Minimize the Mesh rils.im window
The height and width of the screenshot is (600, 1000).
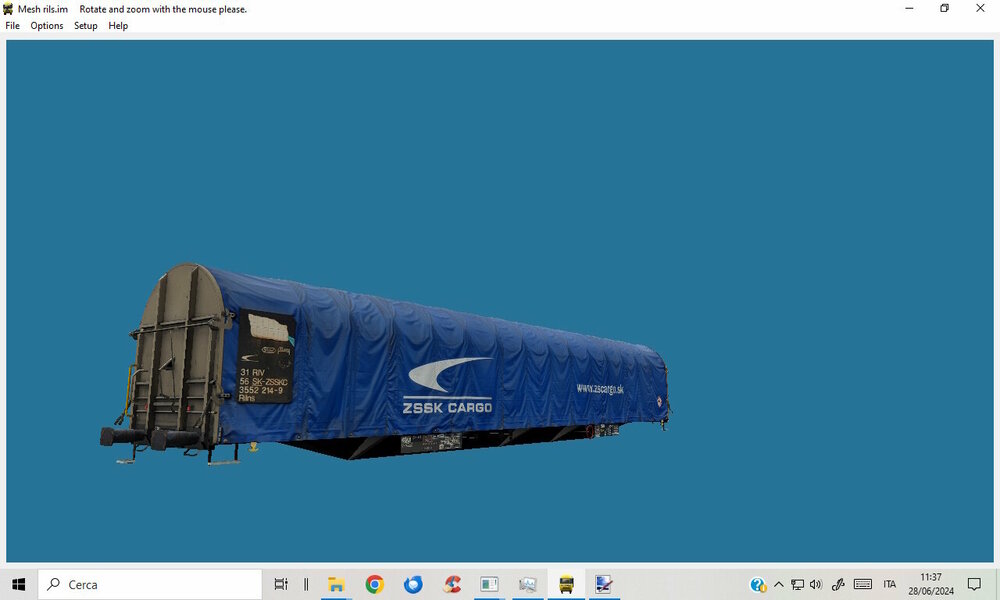pos(909,8)
